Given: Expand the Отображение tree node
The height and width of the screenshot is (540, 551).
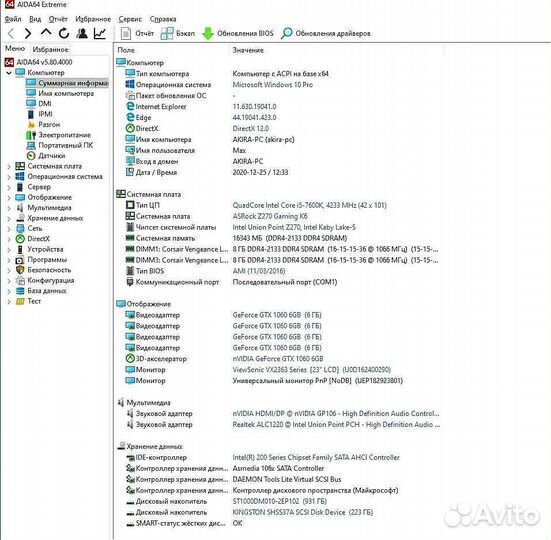Looking at the screenshot, I should click(9, 198).
